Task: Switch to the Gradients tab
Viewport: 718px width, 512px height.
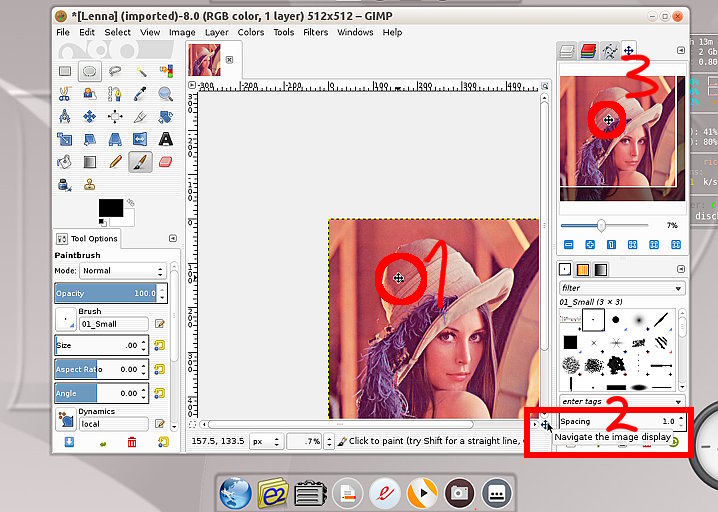Action: click(600, 270)
